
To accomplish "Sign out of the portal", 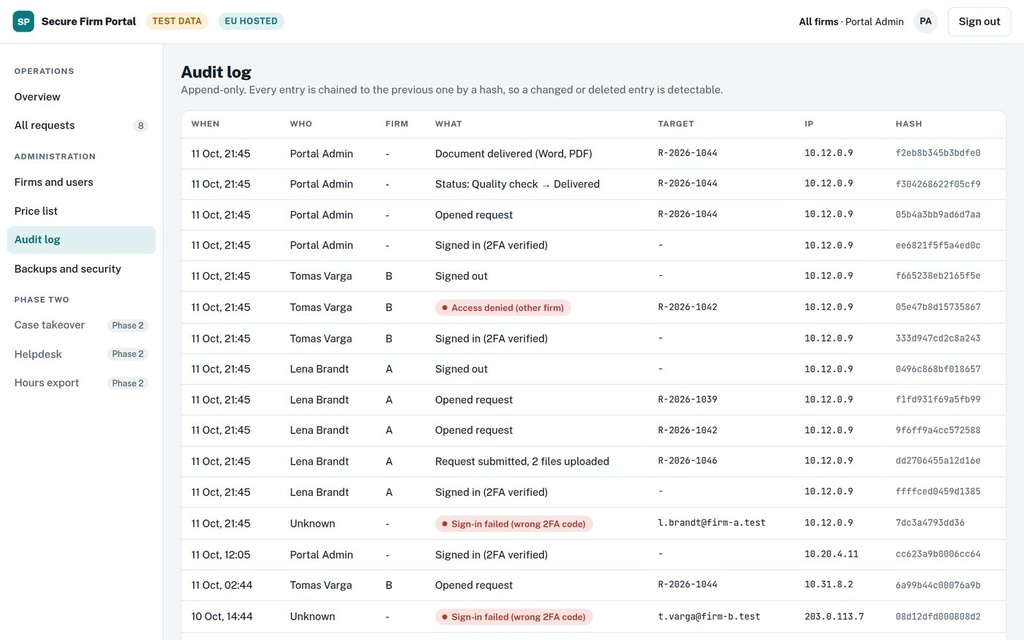I will click(x=979, y=22).
